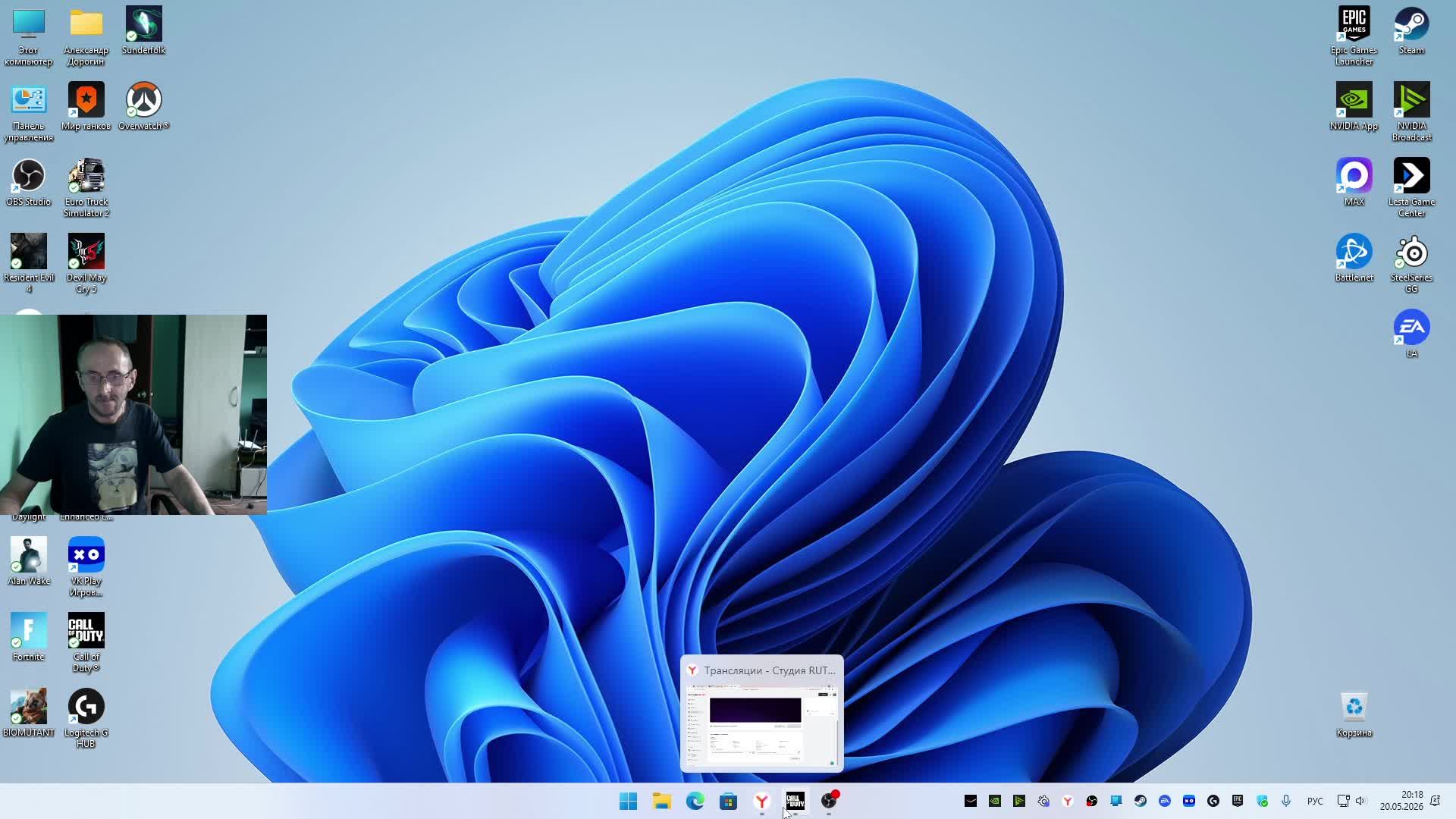Select the OBS Studio desktop shortcut
The height and width of the screenshot is (819, 1456).
coord(28,182)
